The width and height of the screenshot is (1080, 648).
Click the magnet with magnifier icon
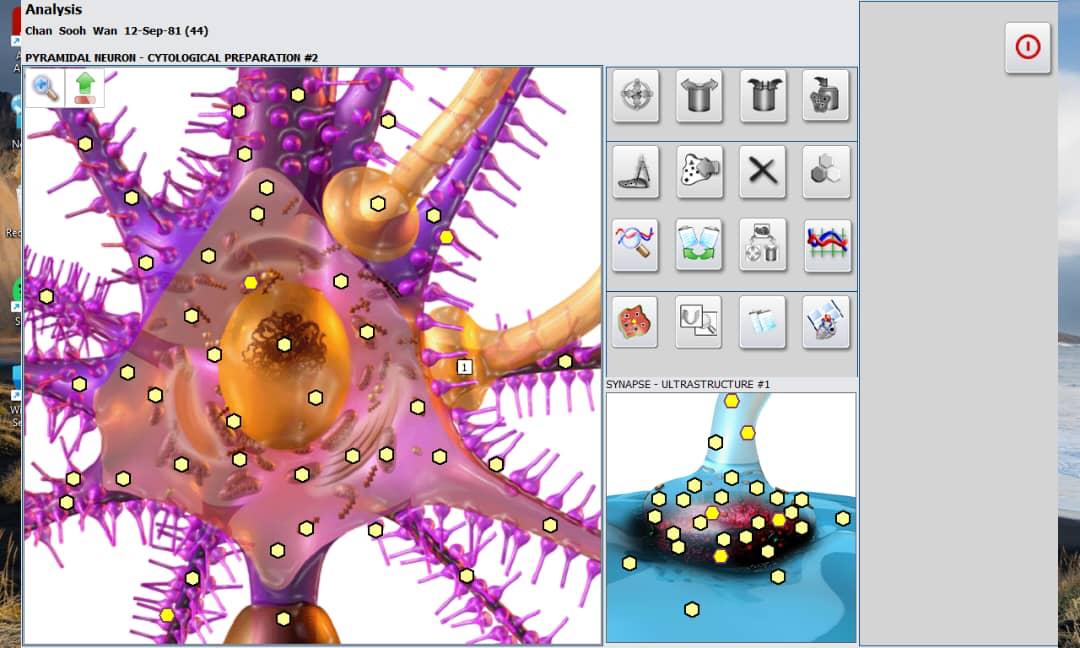[698, 321]
